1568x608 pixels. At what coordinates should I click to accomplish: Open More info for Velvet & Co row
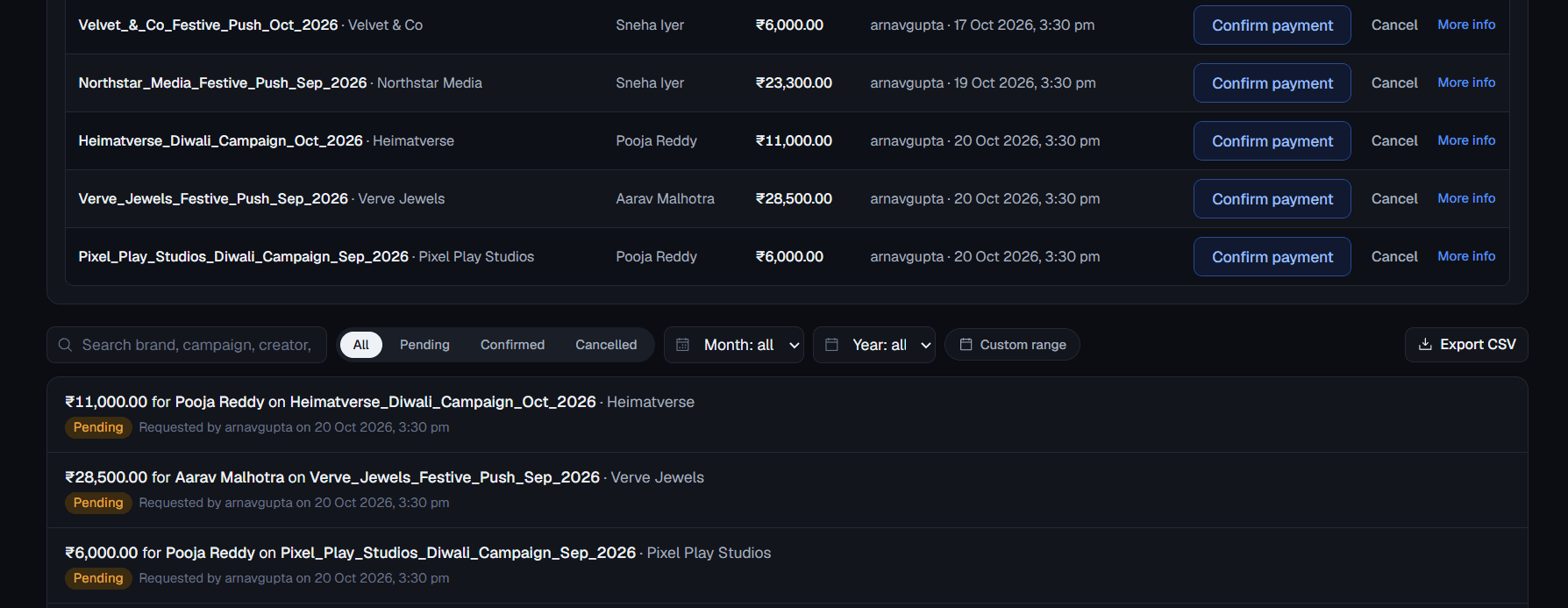click(1466, 25)
